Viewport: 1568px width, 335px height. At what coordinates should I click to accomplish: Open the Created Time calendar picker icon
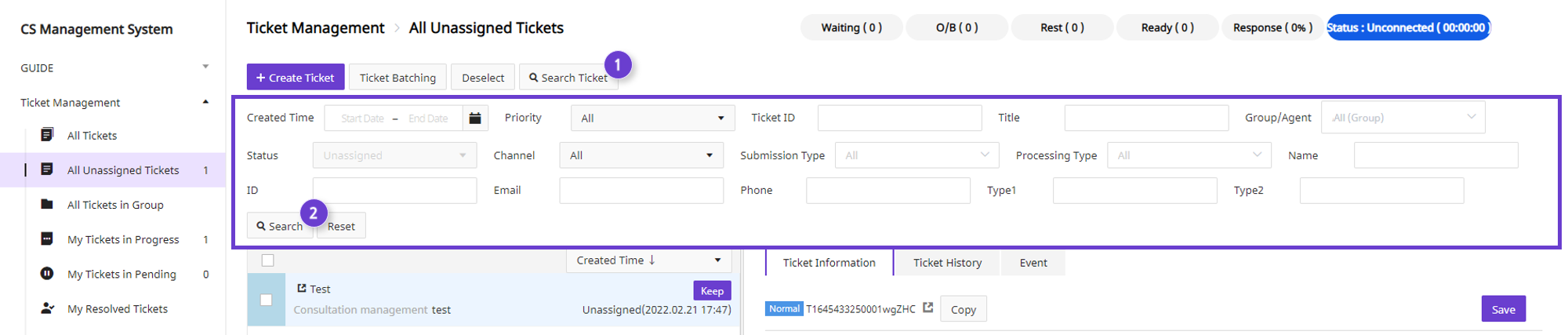pyautogui.click(x=475, y=118)
